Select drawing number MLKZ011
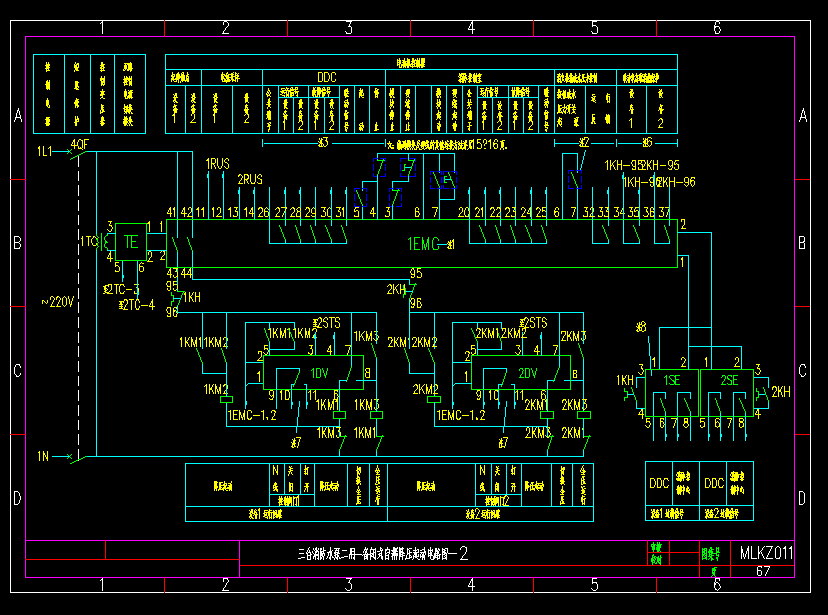 tap(766, 553)
